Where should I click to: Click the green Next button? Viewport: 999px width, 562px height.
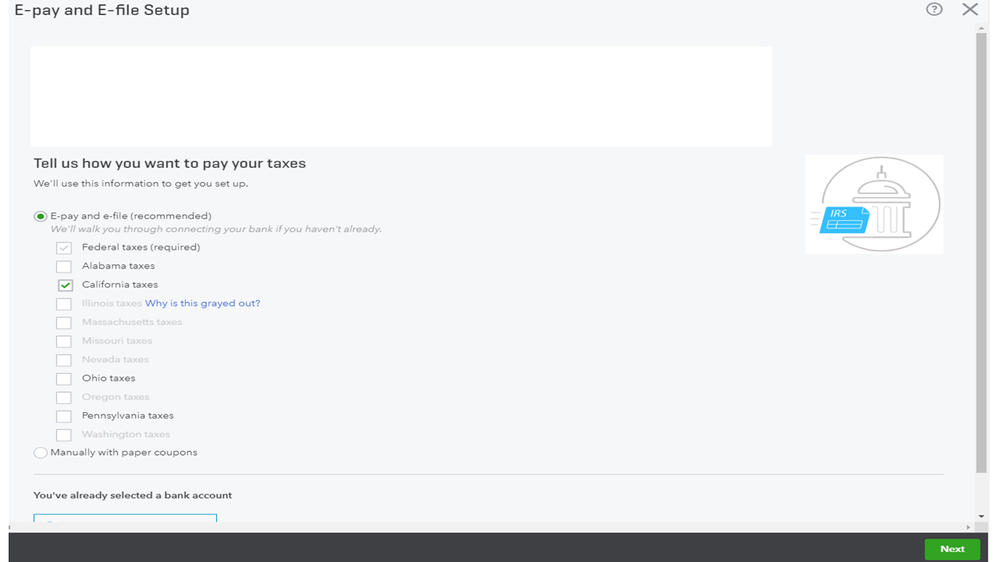[951, 548]
